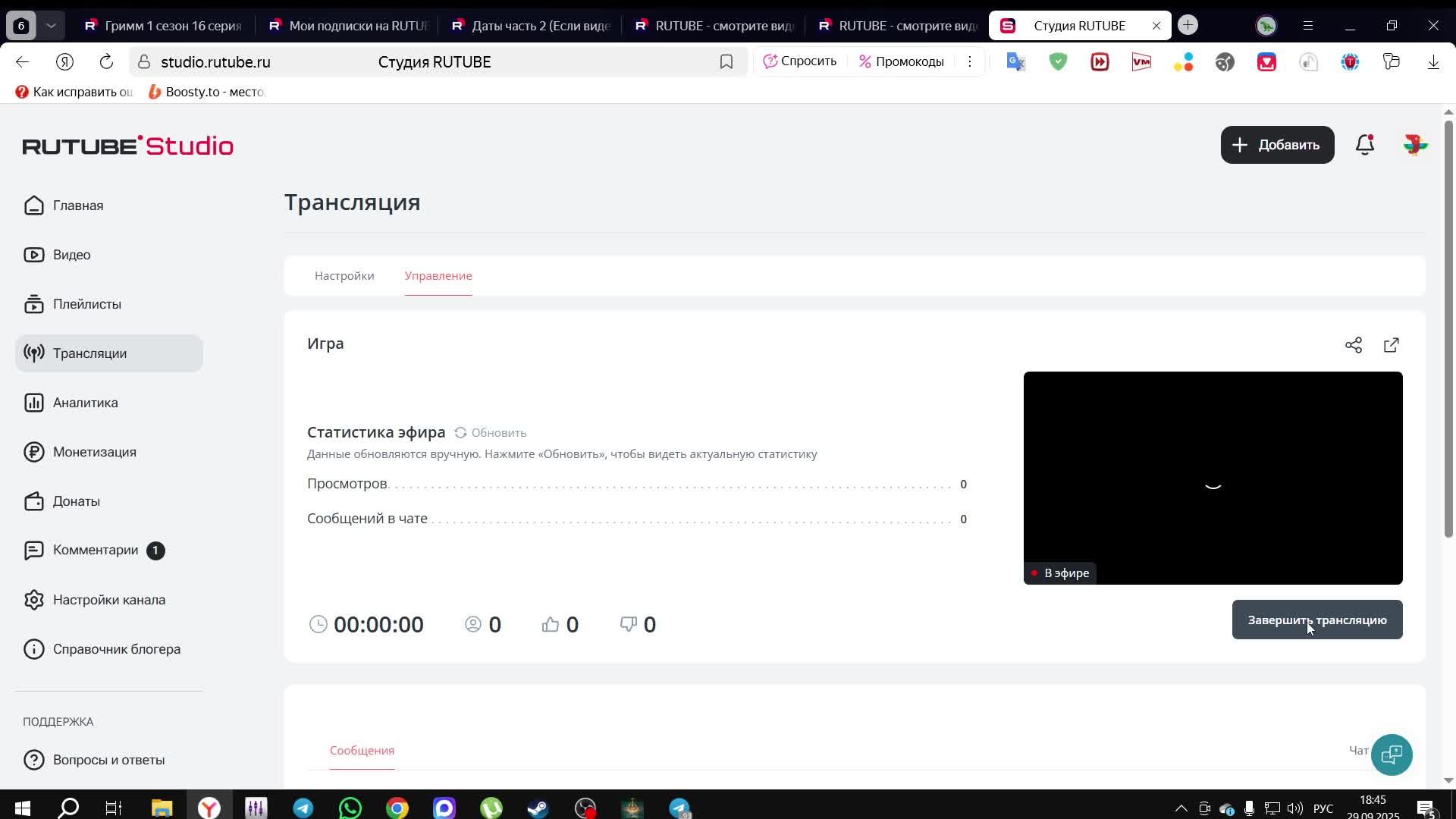Viewport: 1456px width, 819px height.
Task: Select the Чат tab
Action: pyautogui.click(x=1358, y=750)
